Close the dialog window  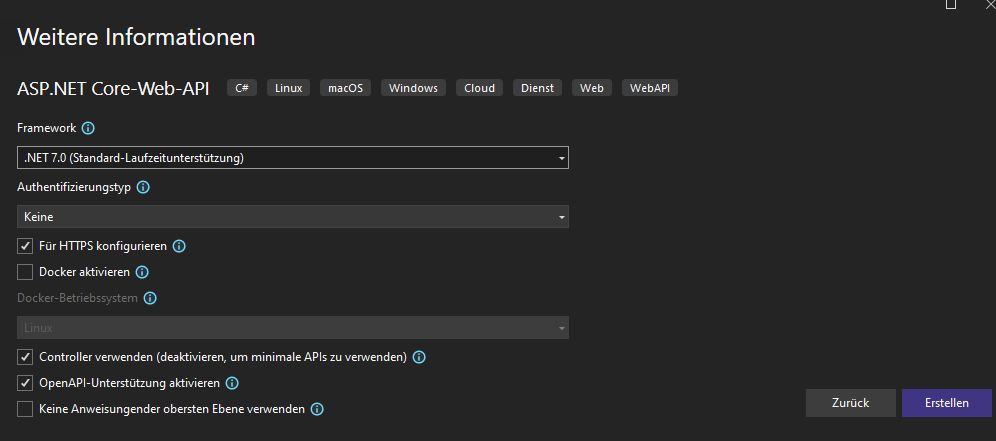[x=990, y=3]
